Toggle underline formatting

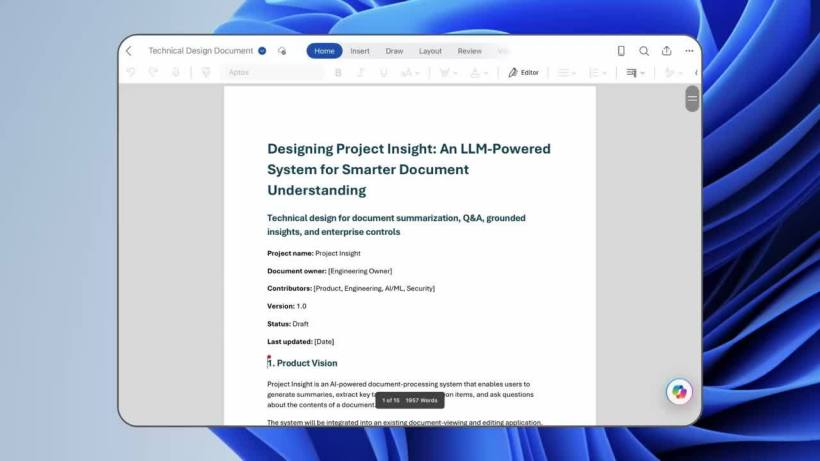[383, 73]
